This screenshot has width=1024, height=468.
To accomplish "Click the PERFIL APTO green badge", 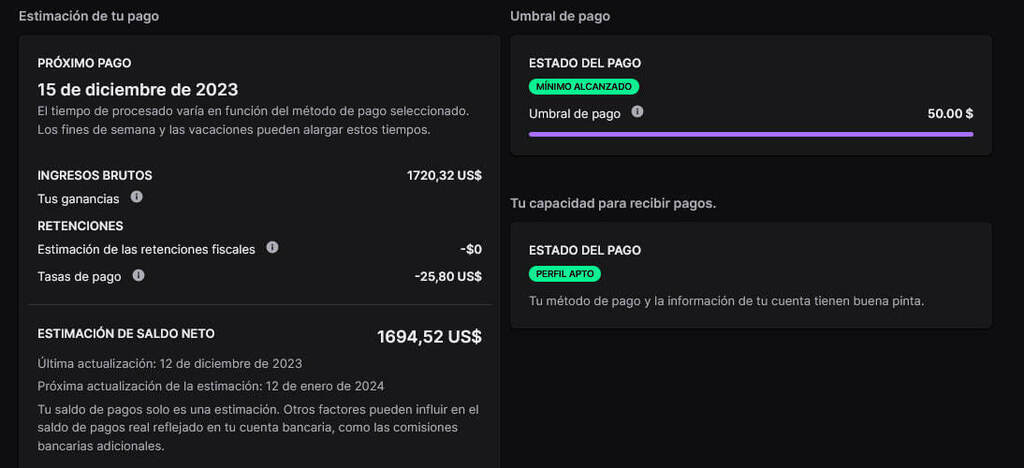I will coord(564,274).
